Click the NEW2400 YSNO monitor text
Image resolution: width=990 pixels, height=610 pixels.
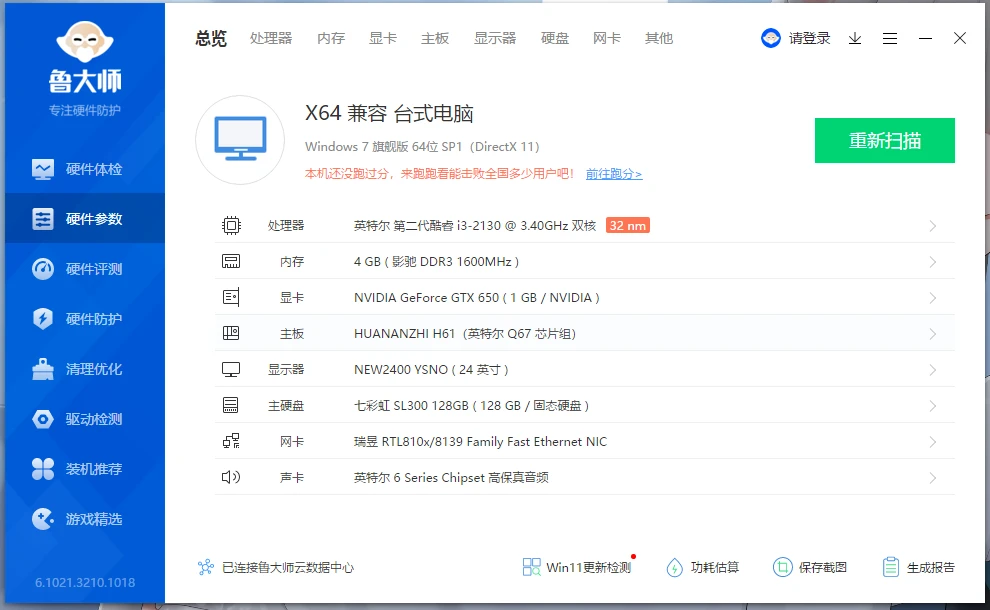tap(431, 369)
